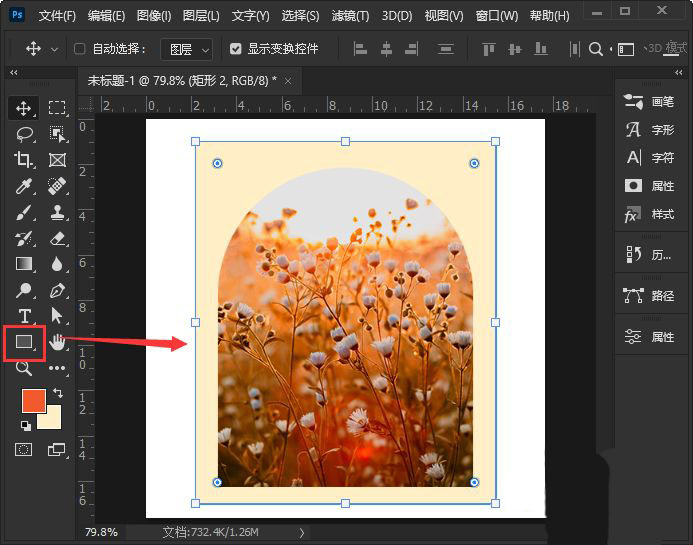
Task: Expand the status bar info arrow
Action: pos(301,533)
